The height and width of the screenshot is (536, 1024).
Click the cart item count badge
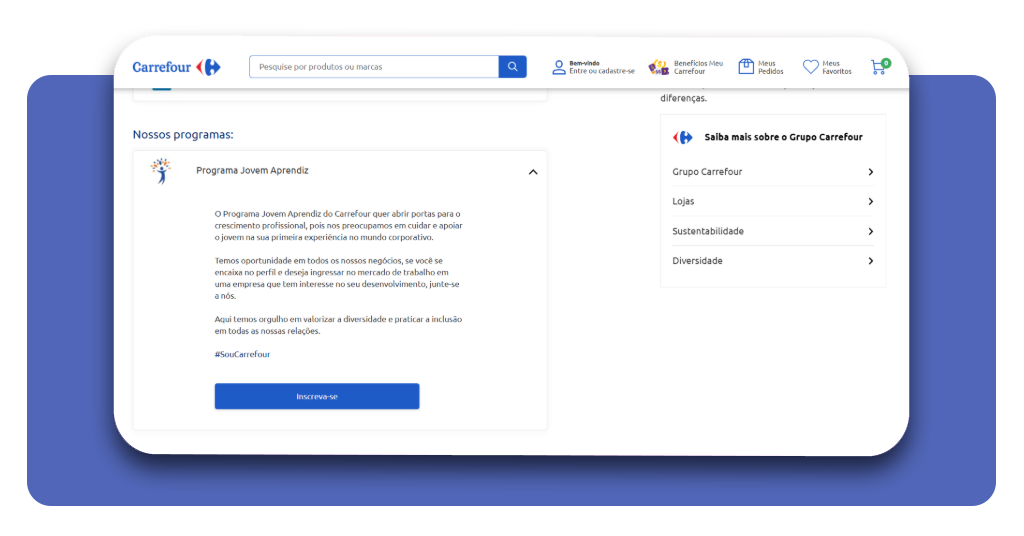(886, 63)
